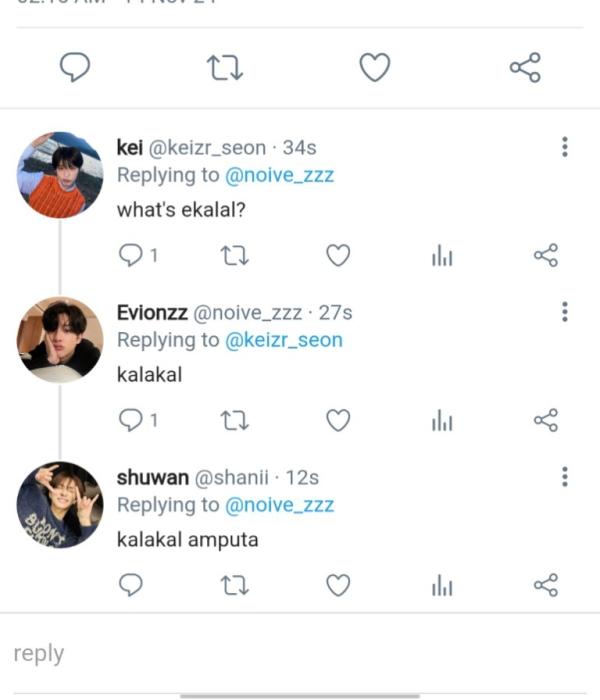View analytics for shuwan's reply
The width and height of the screenshot is (600, 700).
[442, 586]
